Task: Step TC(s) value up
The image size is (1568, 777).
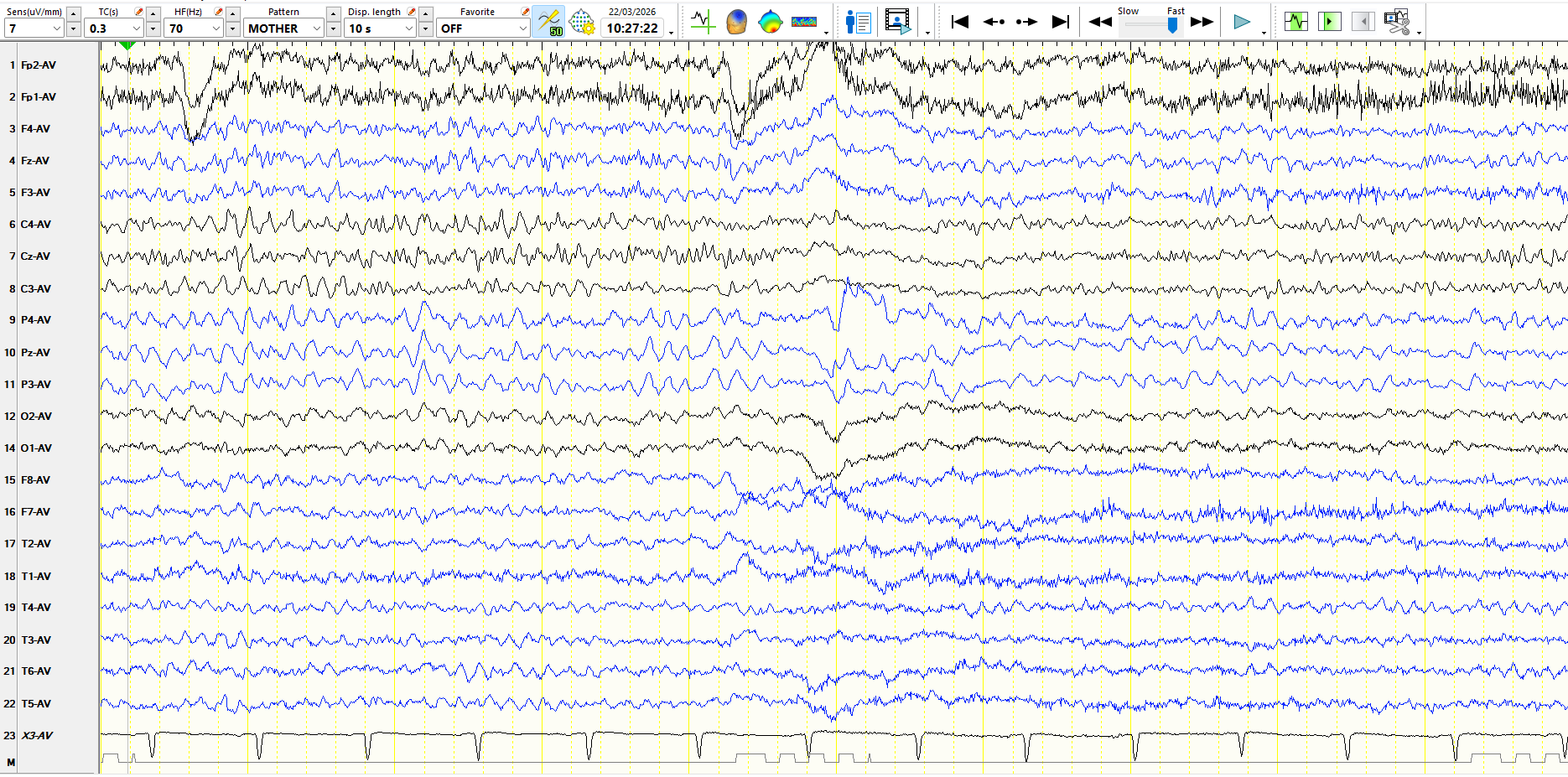Action: (x=153, y=13)
